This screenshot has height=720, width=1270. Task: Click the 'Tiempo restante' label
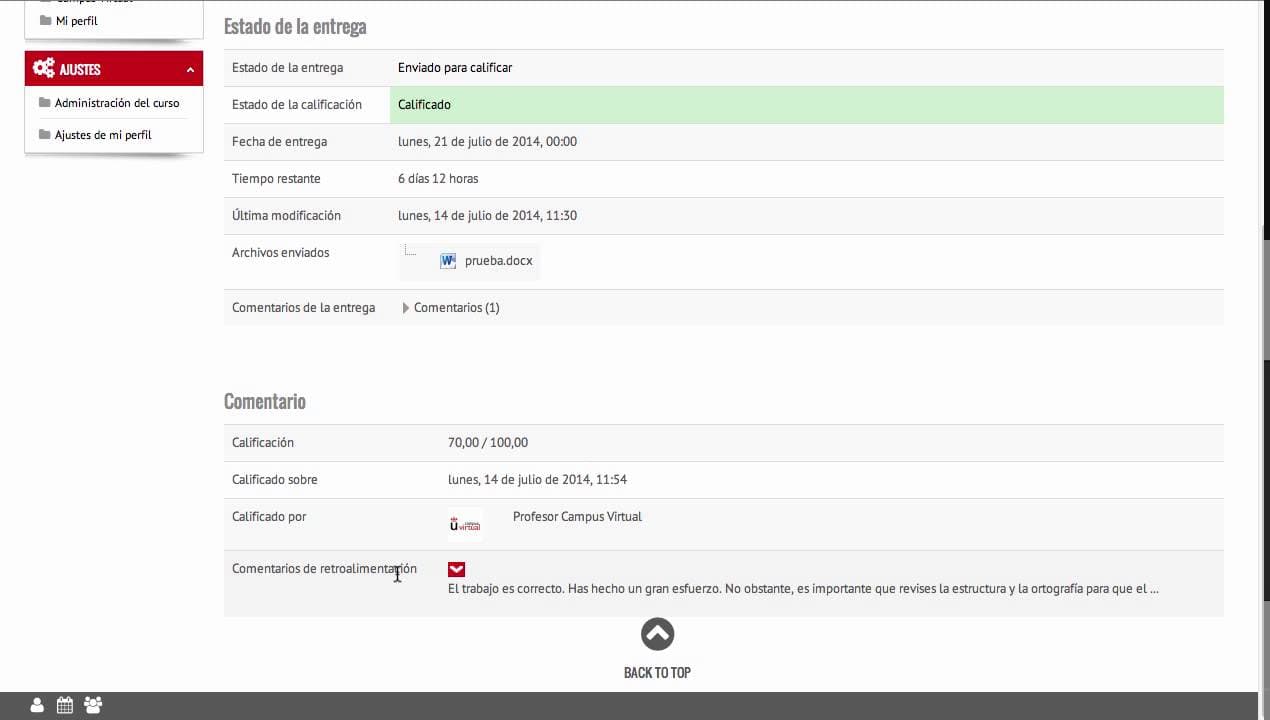point(276,179)
